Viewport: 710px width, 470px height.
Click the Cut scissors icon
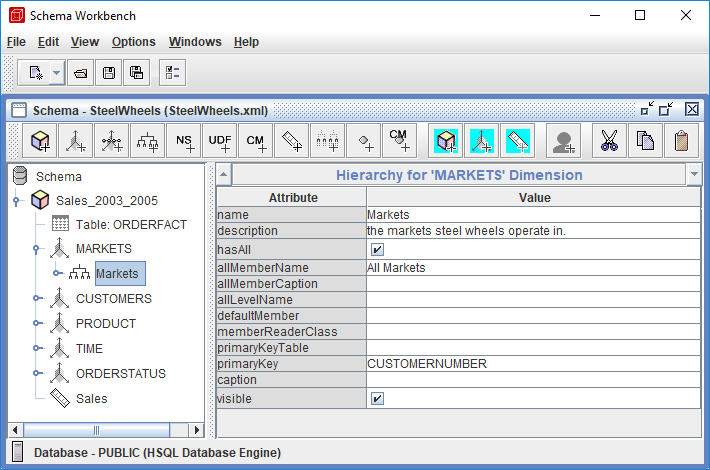point(609,141)
